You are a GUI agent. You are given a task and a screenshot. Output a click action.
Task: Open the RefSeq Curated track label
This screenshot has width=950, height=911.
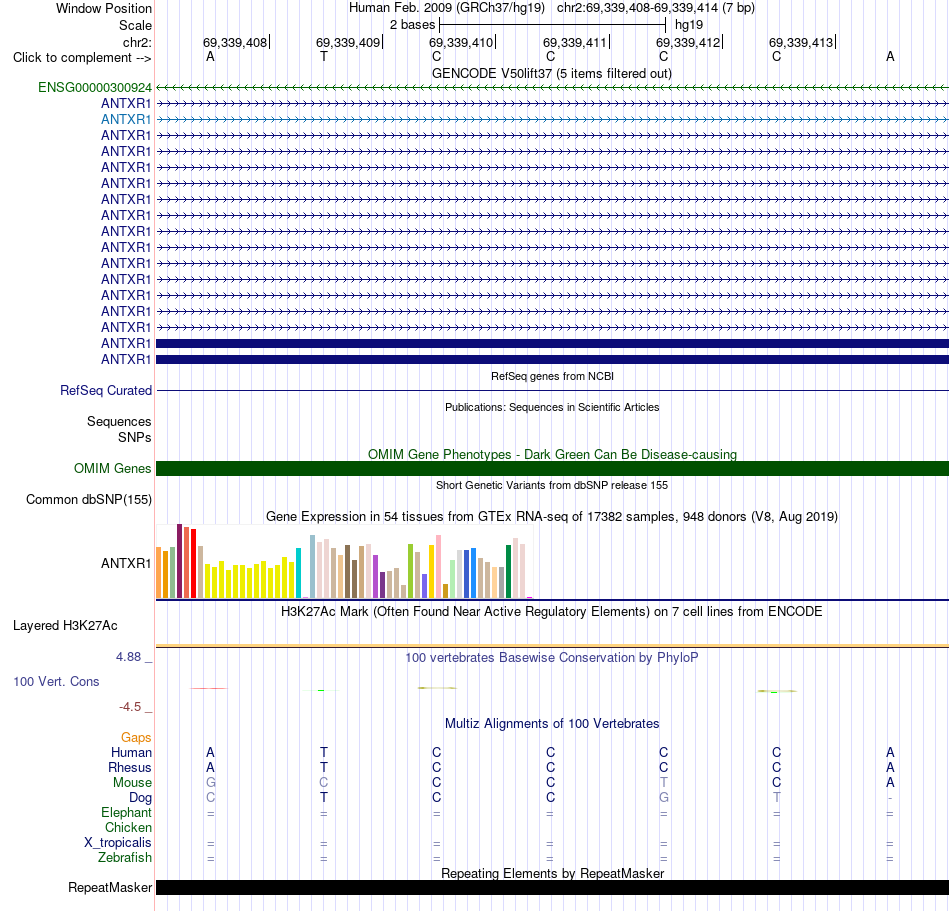pyautogui.click(x=106, y=391)
